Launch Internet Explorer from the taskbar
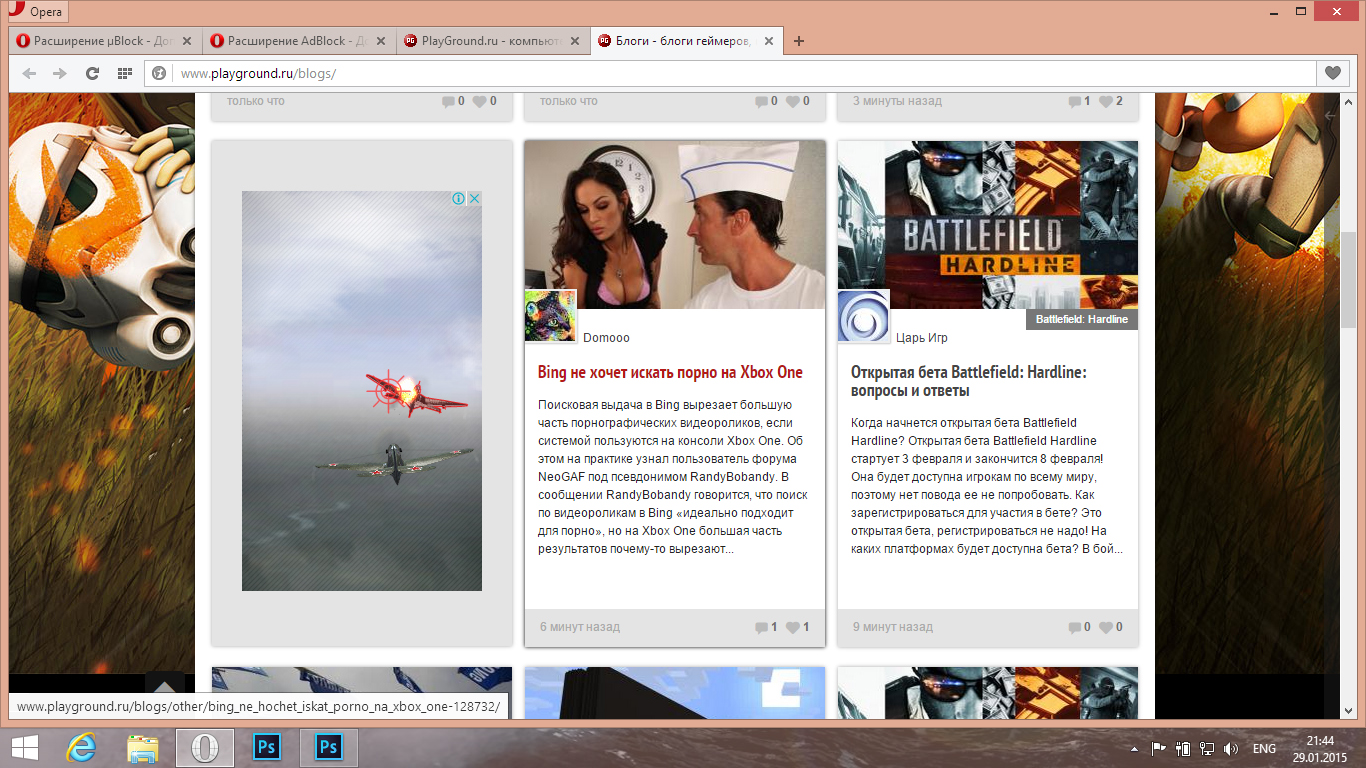This screenshot has width=1366, height=768. [x=80, y=748]
